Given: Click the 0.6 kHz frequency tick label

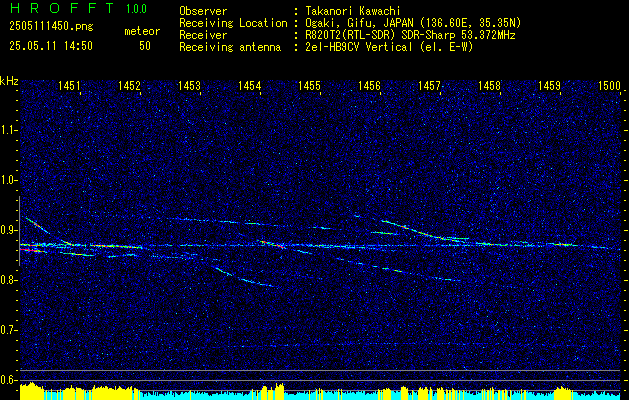Looking at the screenshot, I should [7, 380].
